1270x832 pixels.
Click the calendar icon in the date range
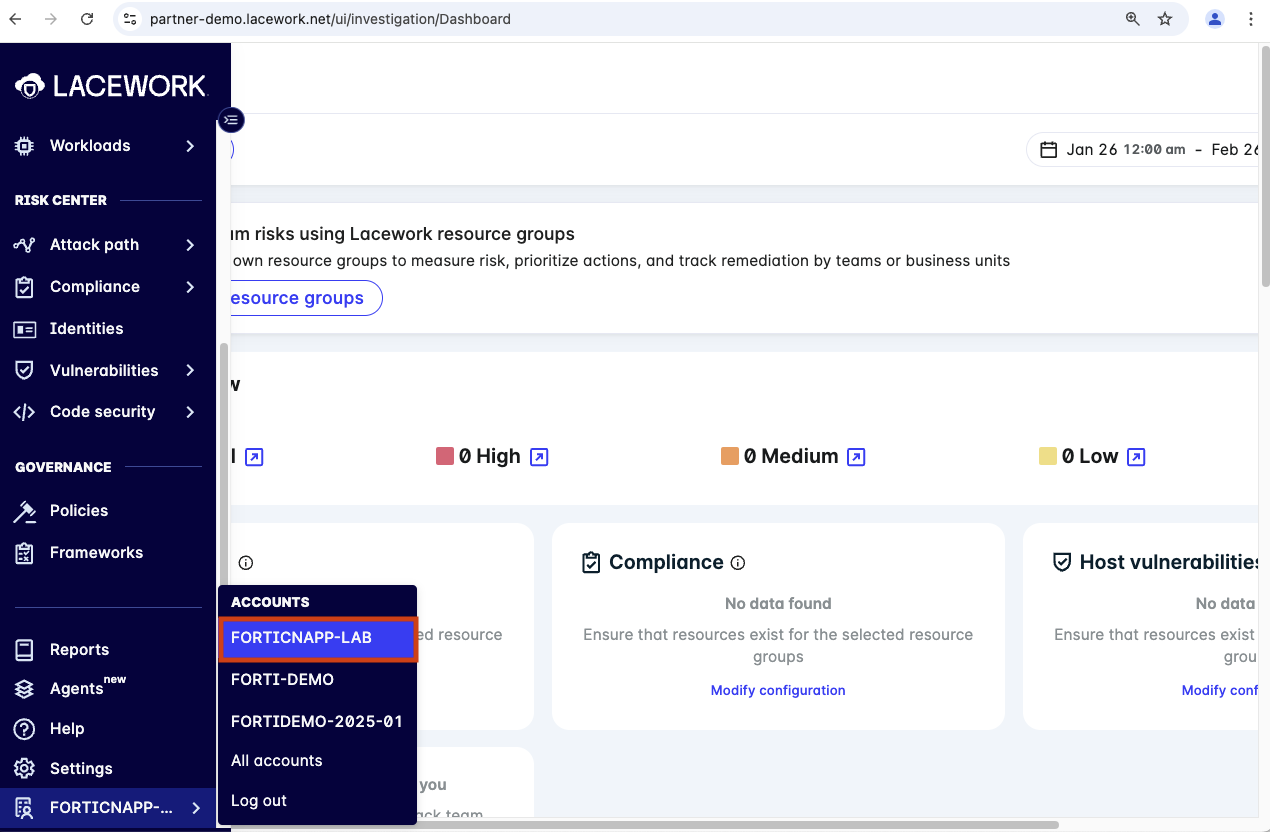[1049, 150]
